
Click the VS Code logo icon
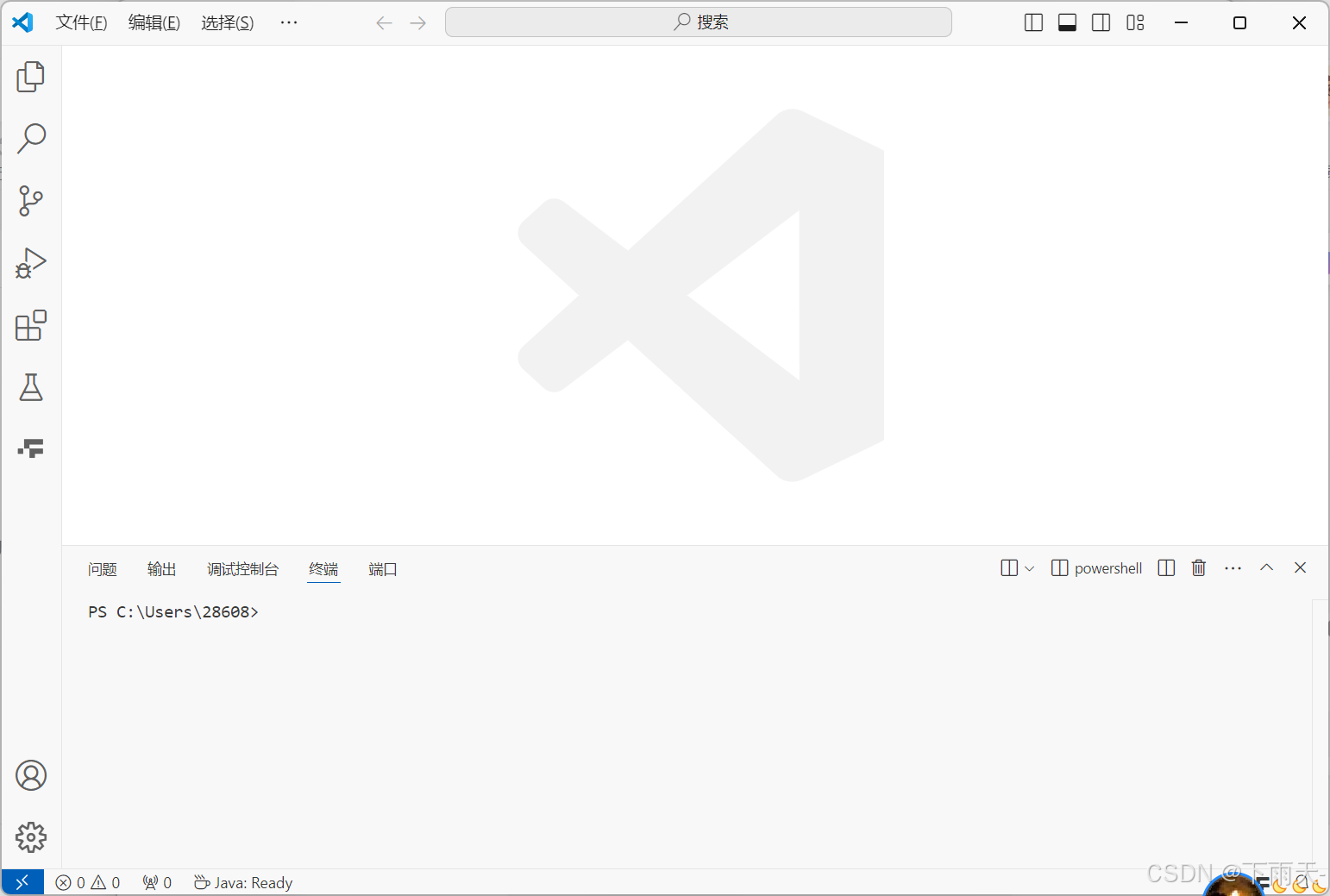point(22,22)
